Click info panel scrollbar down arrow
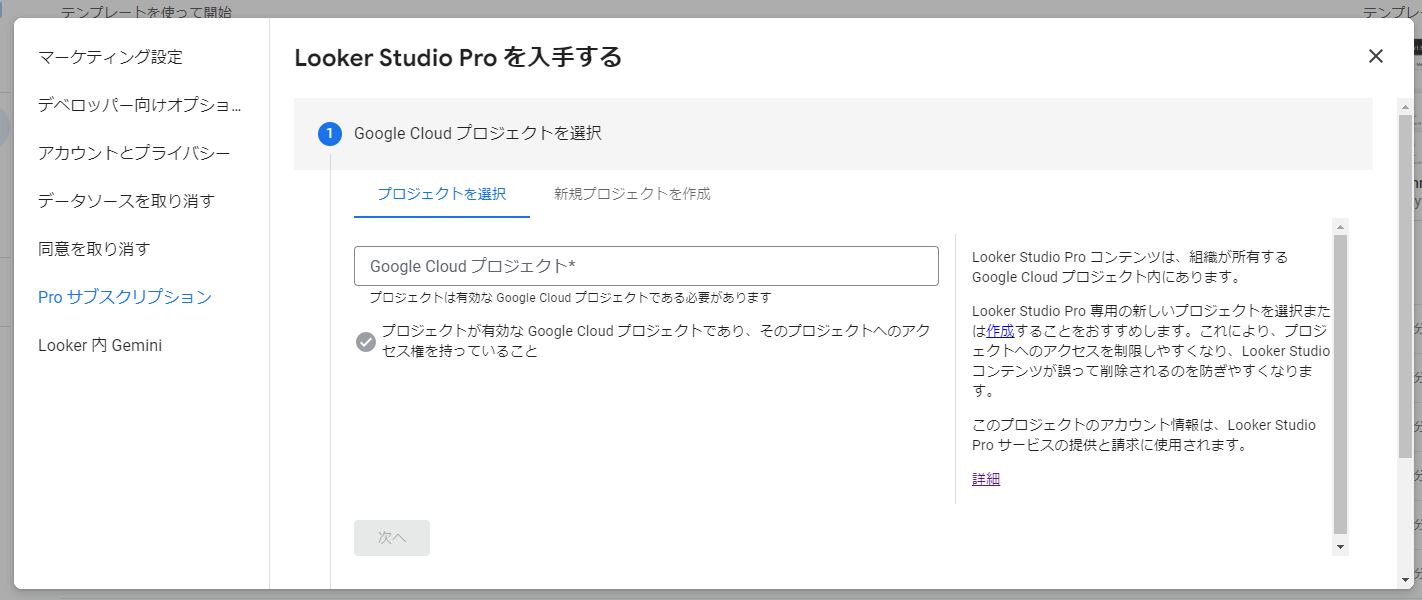The width and height of the screenshot is (1422, 600). point(1340,546)
